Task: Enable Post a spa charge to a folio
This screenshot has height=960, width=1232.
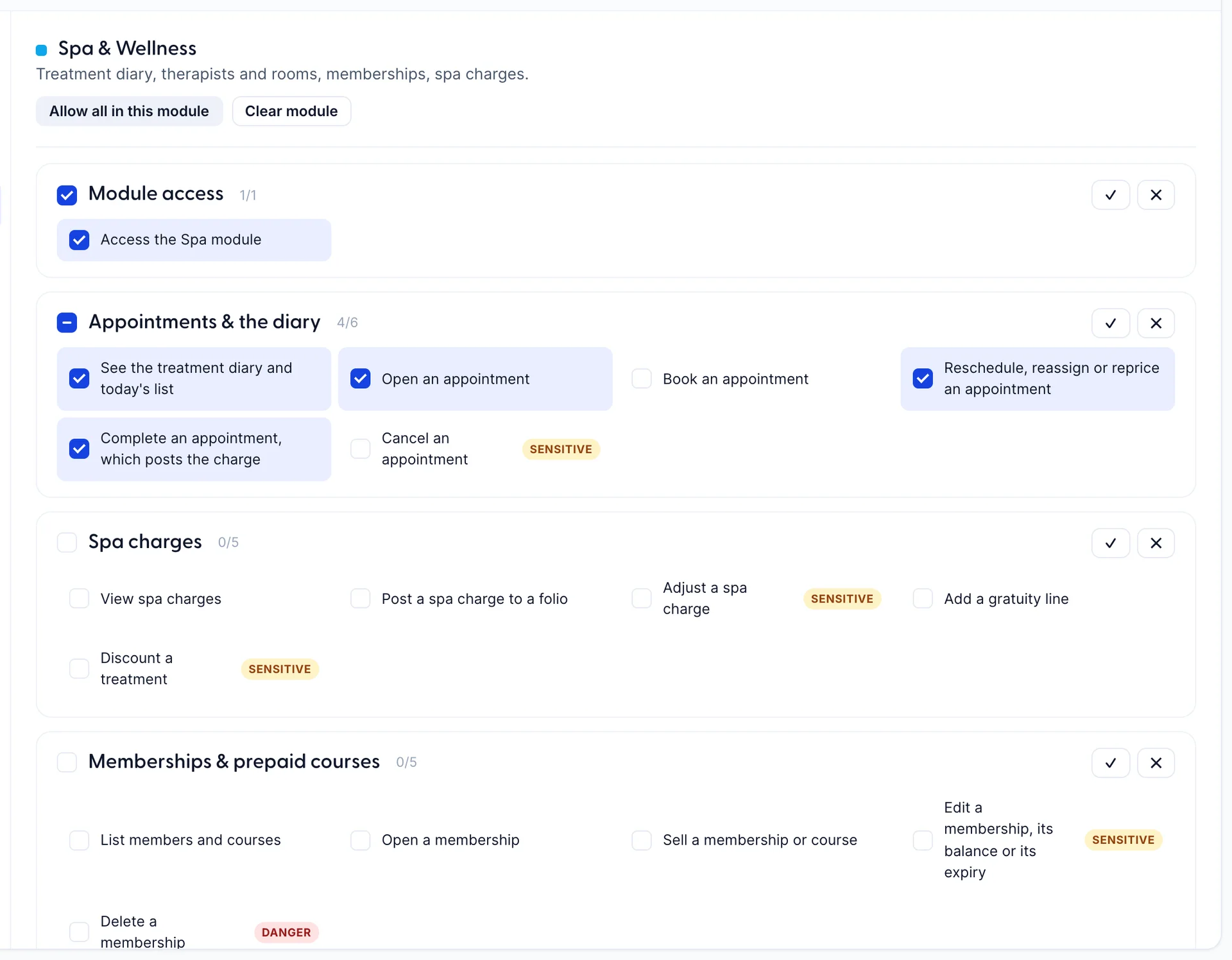Action: 361,598
